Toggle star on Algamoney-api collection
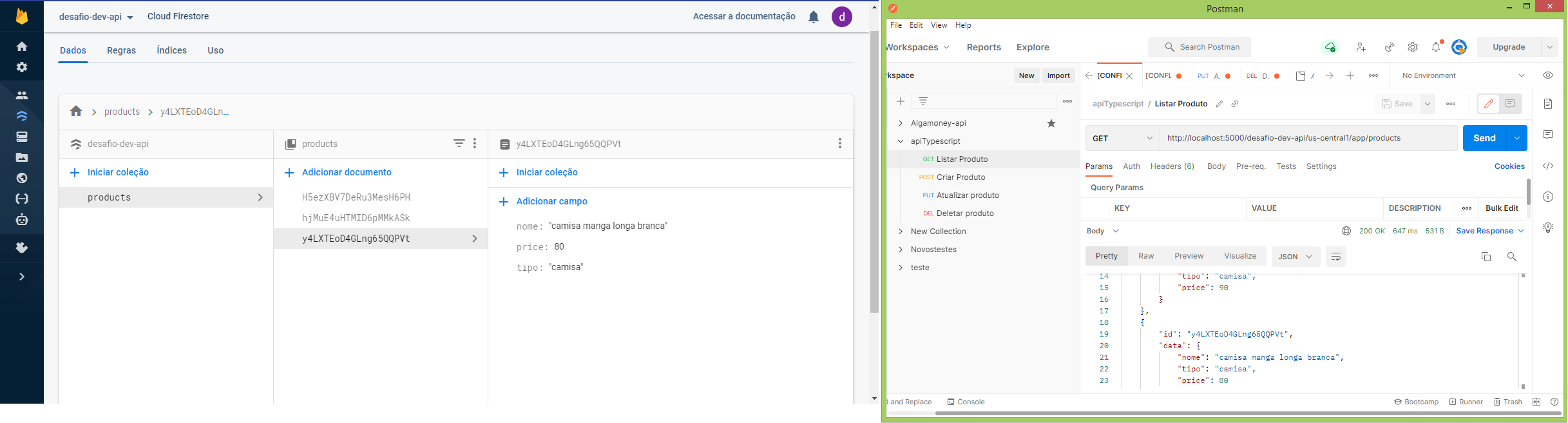This screenshot has width=1568, height=423. pos(1051,123)
